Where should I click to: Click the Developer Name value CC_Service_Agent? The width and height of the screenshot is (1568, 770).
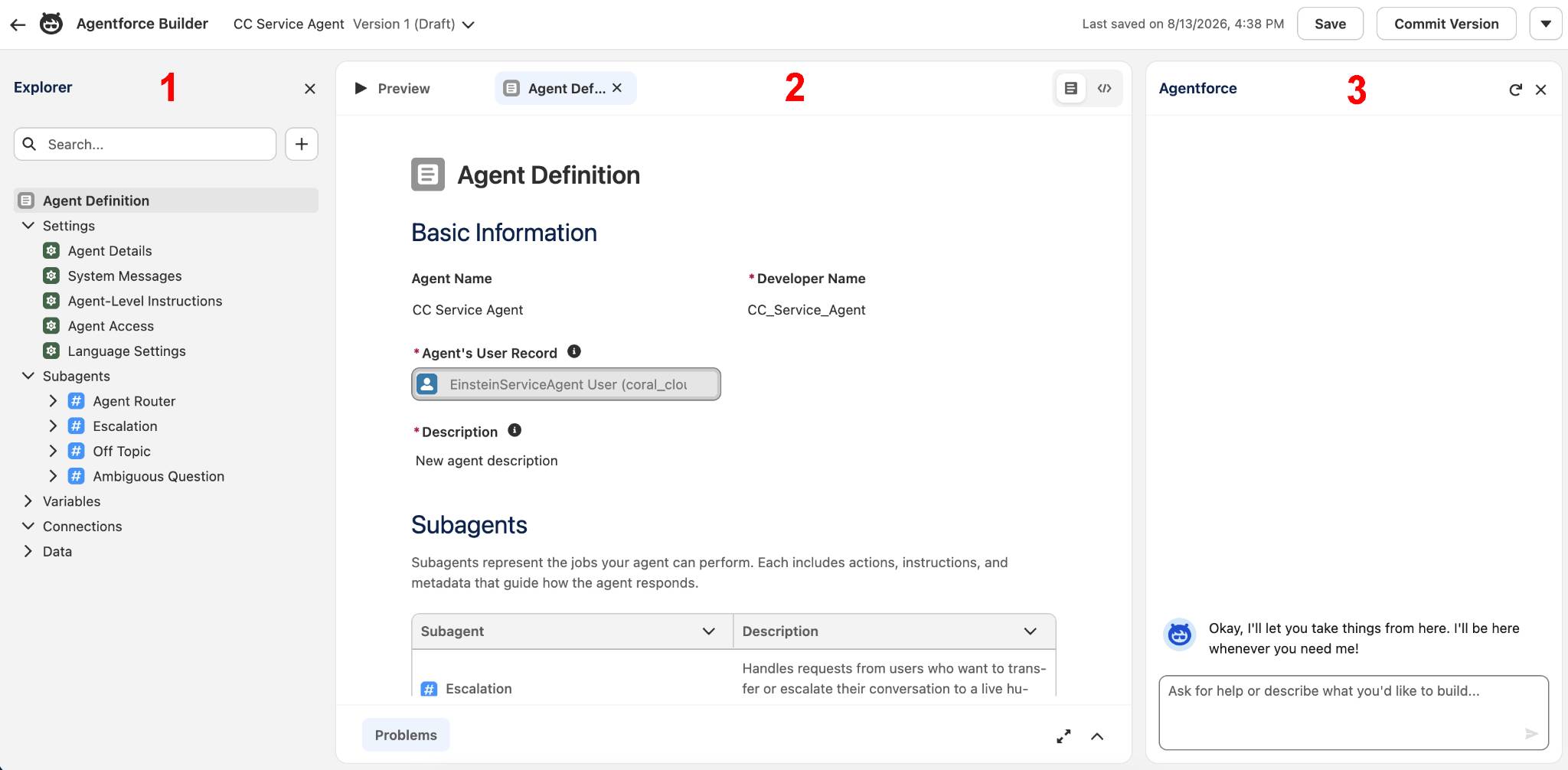(806, 310)
